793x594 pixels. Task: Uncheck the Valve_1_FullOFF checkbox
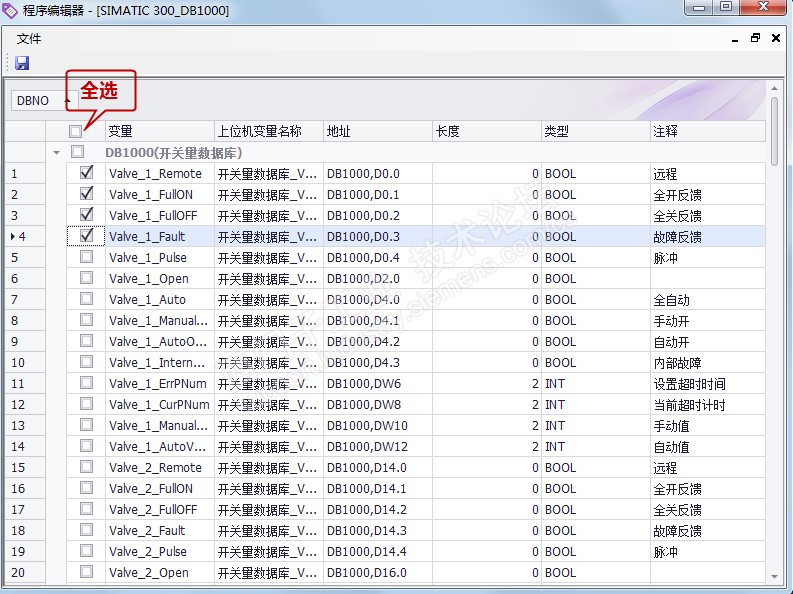[x=86, y=215]
